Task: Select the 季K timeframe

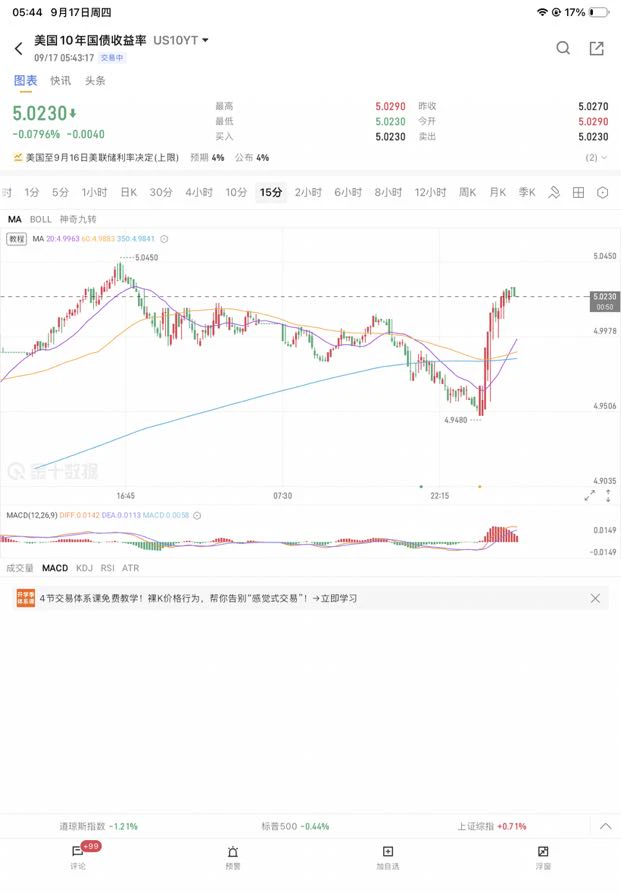Action: pyautogui.click(x=527, y=193)
